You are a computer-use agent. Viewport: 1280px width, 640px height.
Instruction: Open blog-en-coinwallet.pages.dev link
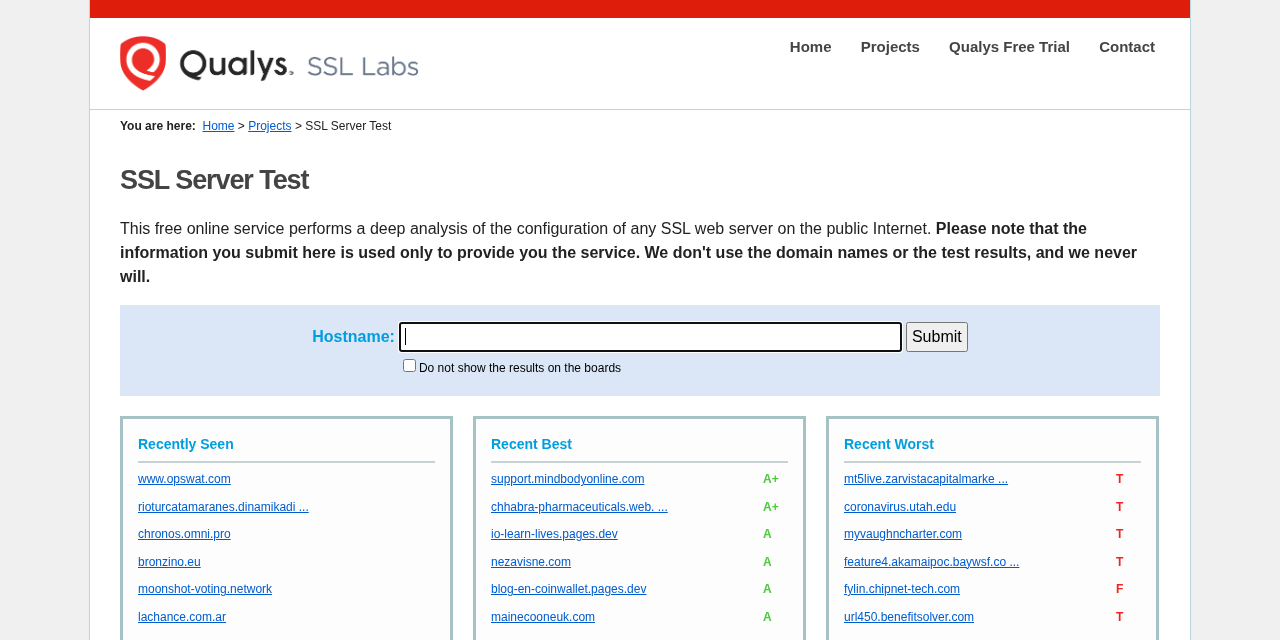[568, 589]
